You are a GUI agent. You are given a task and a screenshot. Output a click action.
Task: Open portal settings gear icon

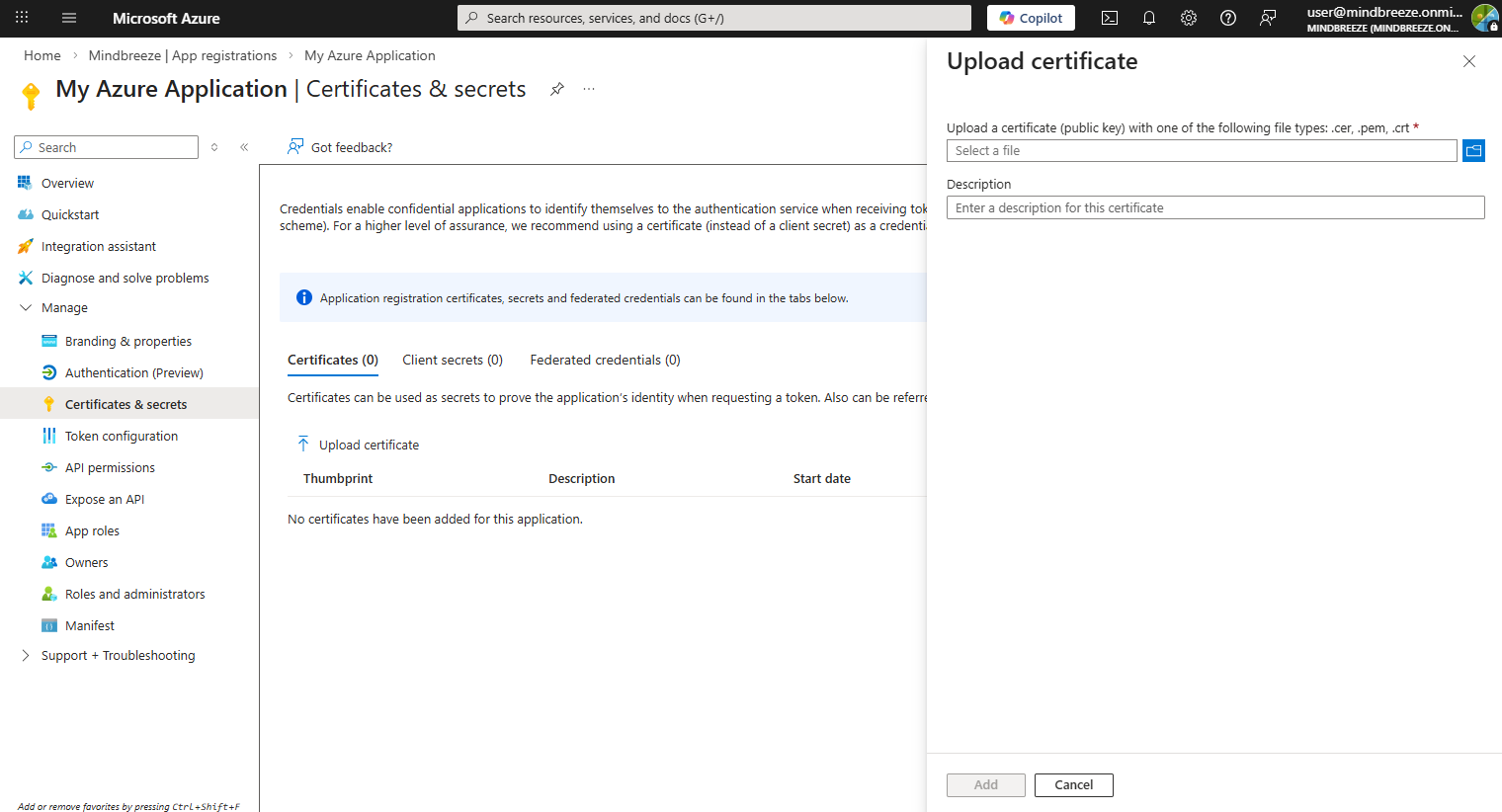[1189, 18]
